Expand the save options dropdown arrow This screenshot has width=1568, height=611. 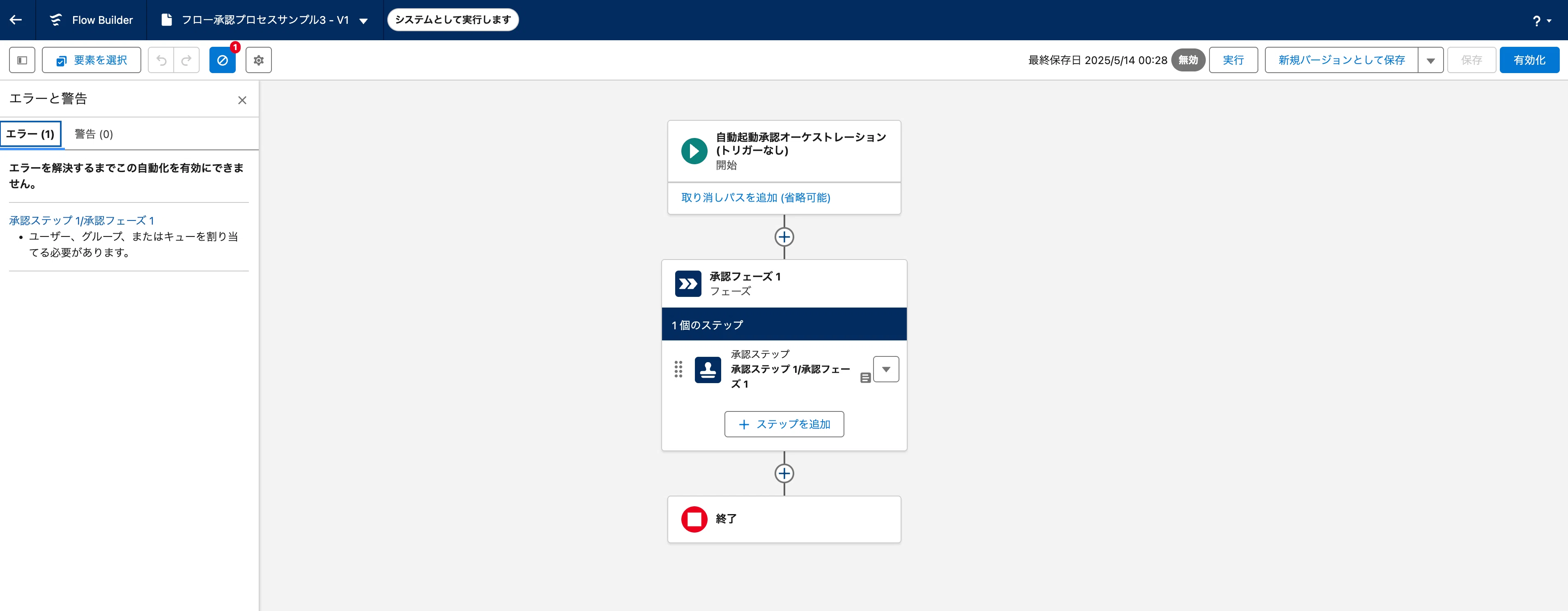tap(1430, 60)
